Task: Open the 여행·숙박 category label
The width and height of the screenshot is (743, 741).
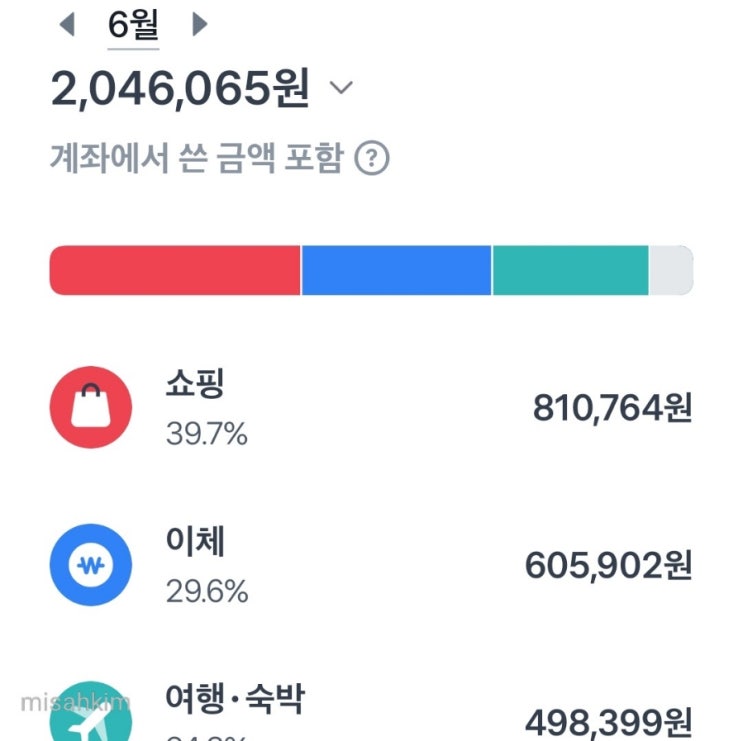Action: point(234,697)
